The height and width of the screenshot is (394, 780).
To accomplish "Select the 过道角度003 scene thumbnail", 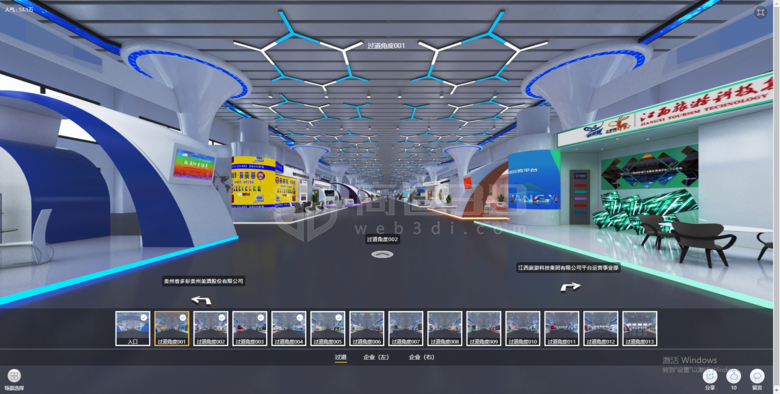I will pyautogui.click(x=249, y=328).
